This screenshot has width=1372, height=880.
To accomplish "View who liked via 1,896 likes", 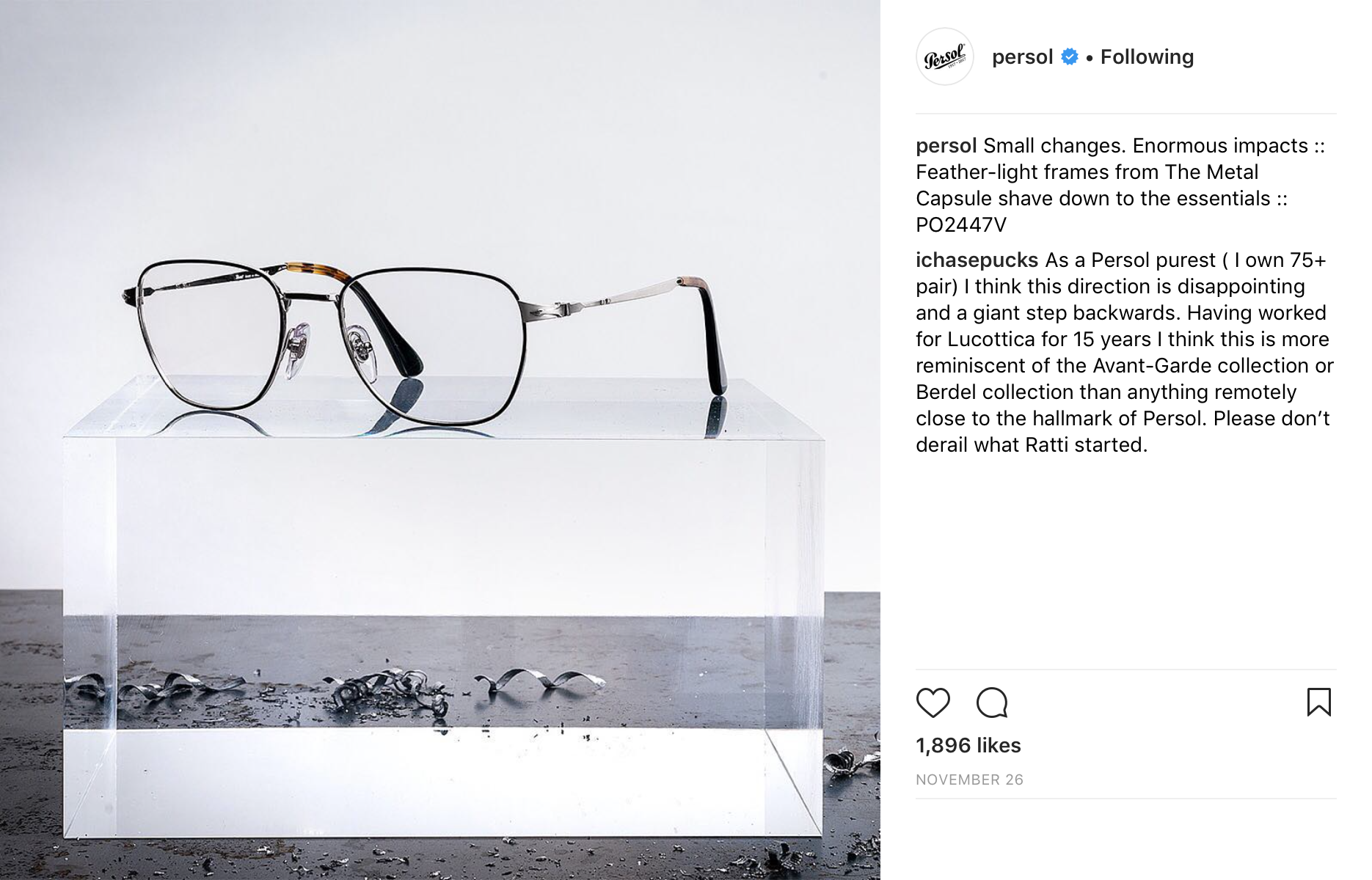I will pos(968,745).
